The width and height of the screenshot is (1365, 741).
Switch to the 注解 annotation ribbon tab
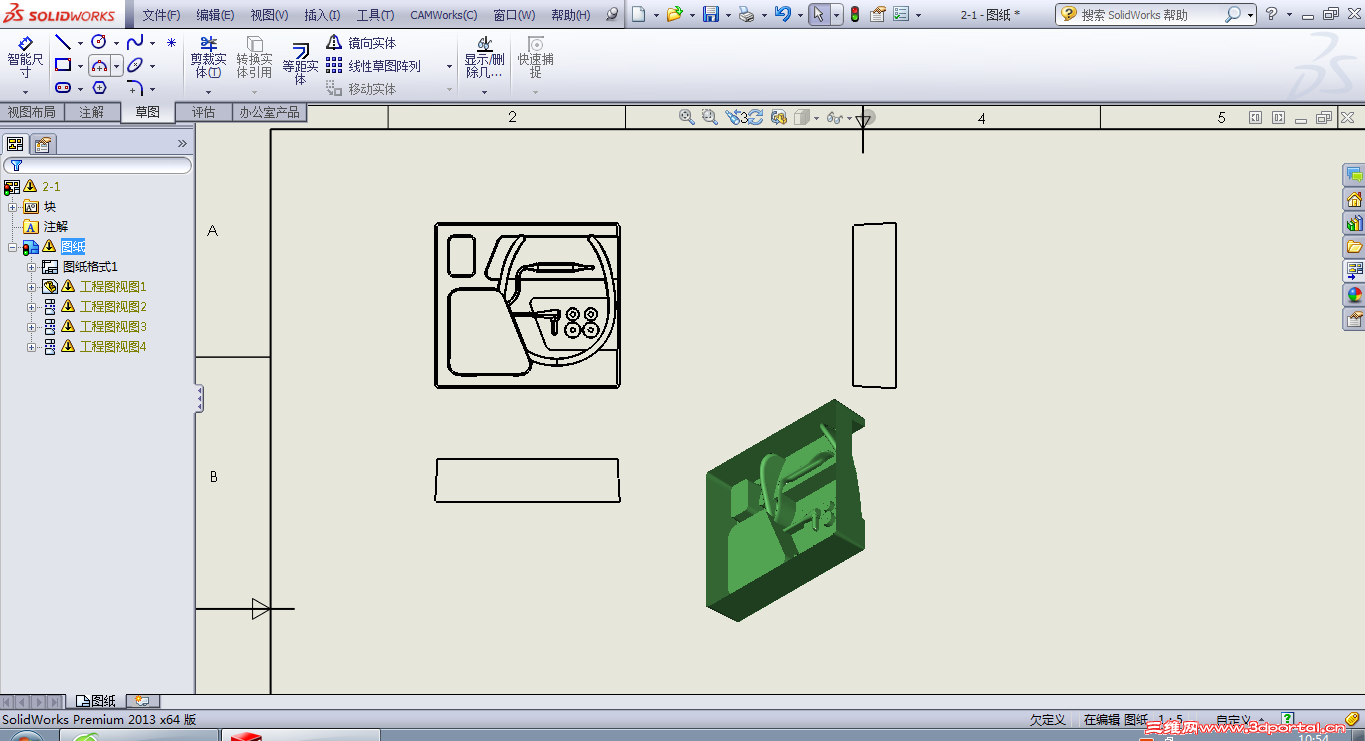[x=91, y=112]
